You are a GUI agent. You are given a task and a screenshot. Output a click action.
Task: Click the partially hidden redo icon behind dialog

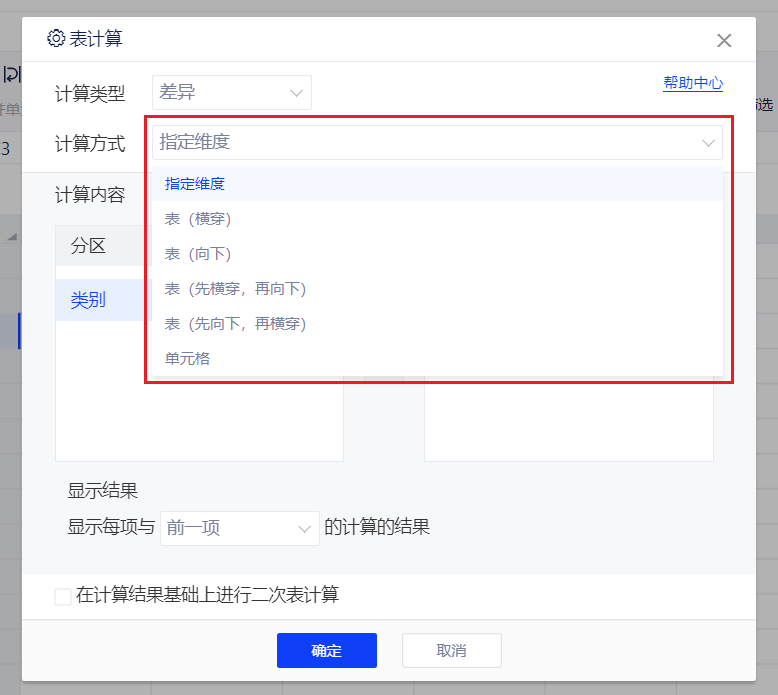[11, 75]
